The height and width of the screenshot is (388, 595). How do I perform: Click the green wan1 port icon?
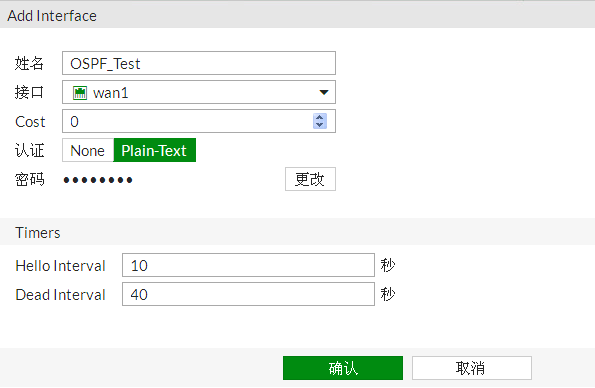point(80,93)
